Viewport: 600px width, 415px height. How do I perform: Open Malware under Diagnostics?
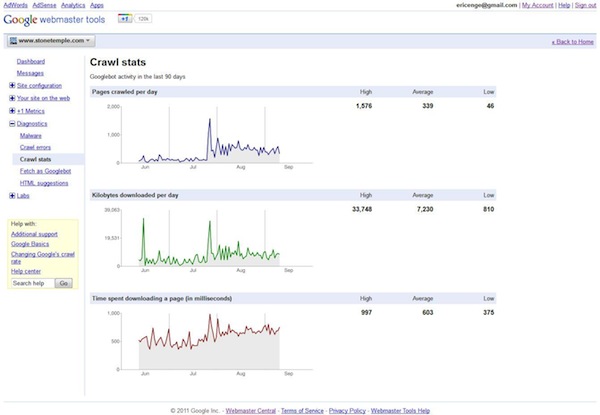31,136
